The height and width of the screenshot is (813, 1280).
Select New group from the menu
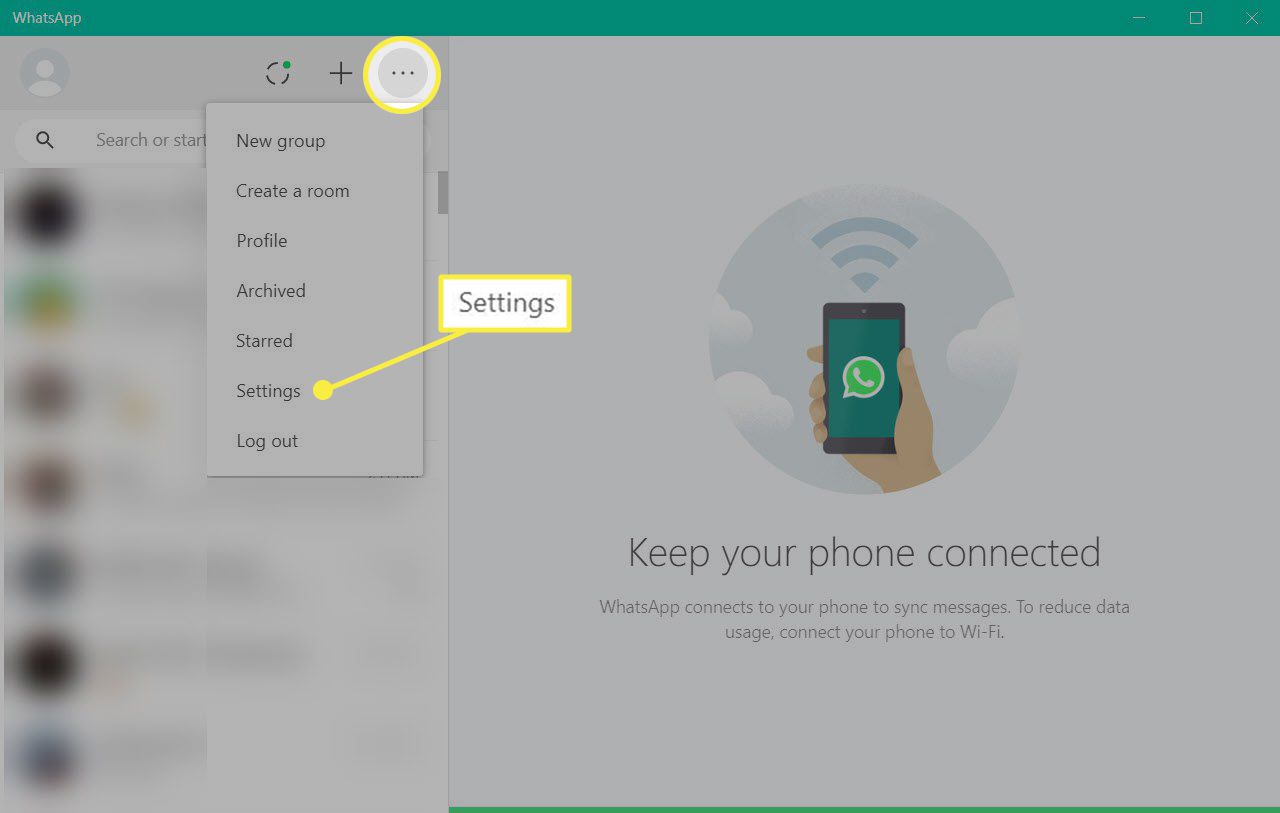(x=280, y=141)
